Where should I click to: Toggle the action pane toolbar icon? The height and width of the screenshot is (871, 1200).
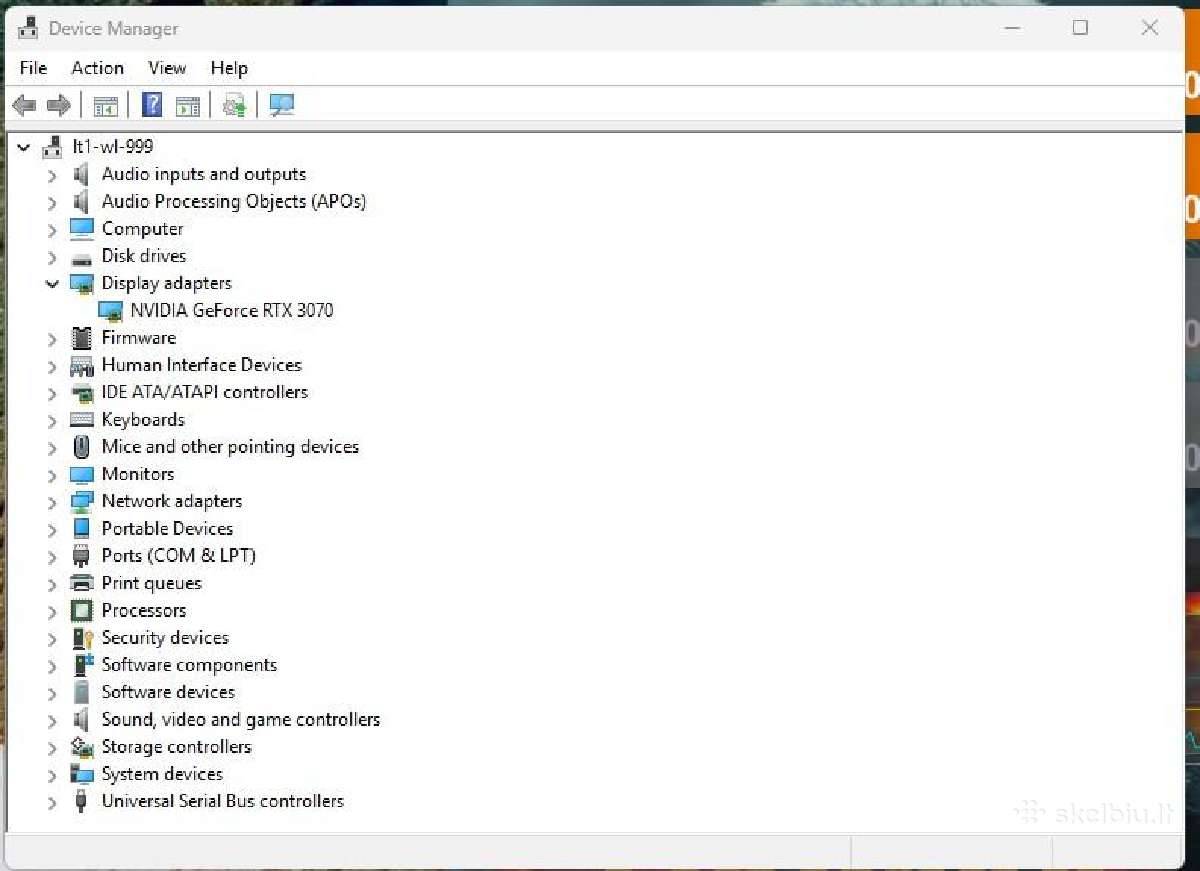click(x=187, y=105)
